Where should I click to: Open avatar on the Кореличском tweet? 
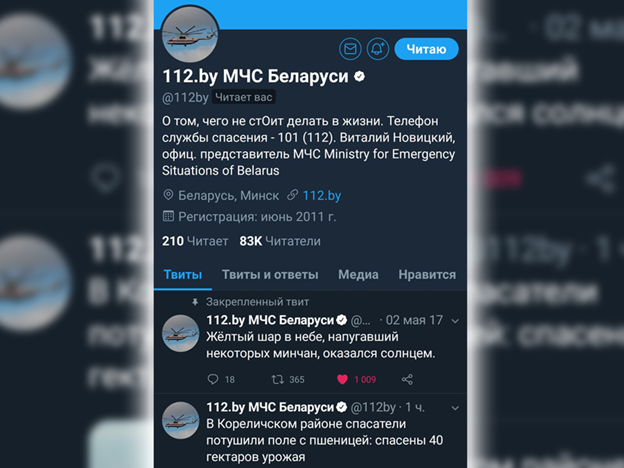tap(181, 420)
